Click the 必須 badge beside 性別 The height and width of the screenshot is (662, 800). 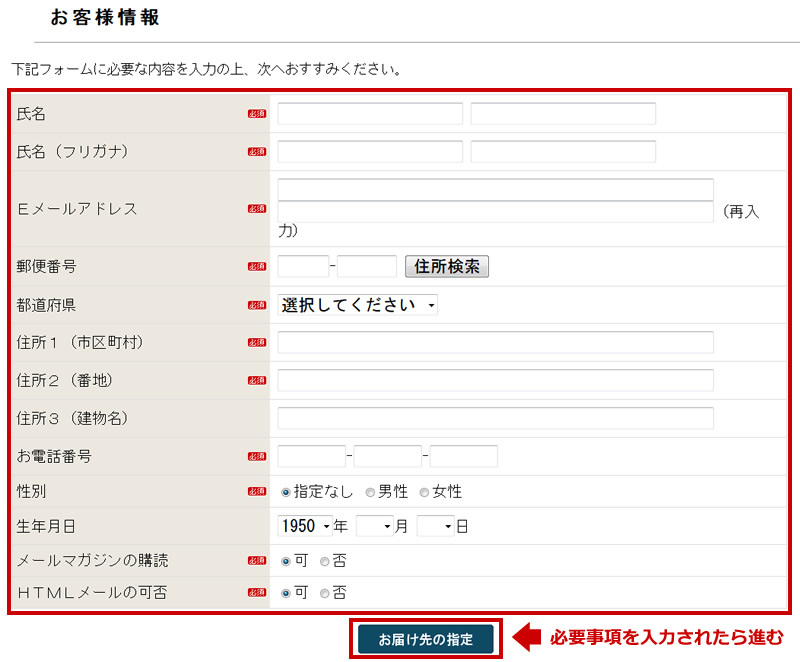(257, 491)
